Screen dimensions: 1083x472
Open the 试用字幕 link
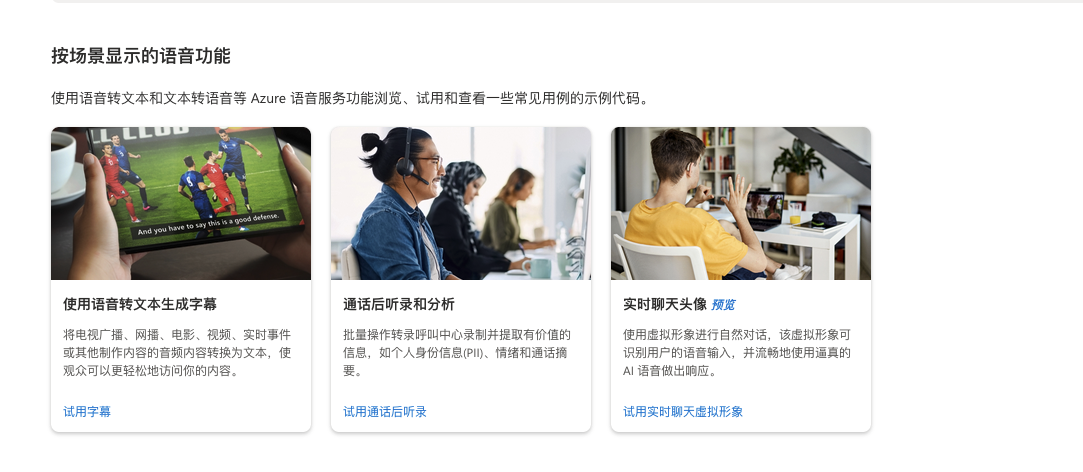click(x=87, y=412)
